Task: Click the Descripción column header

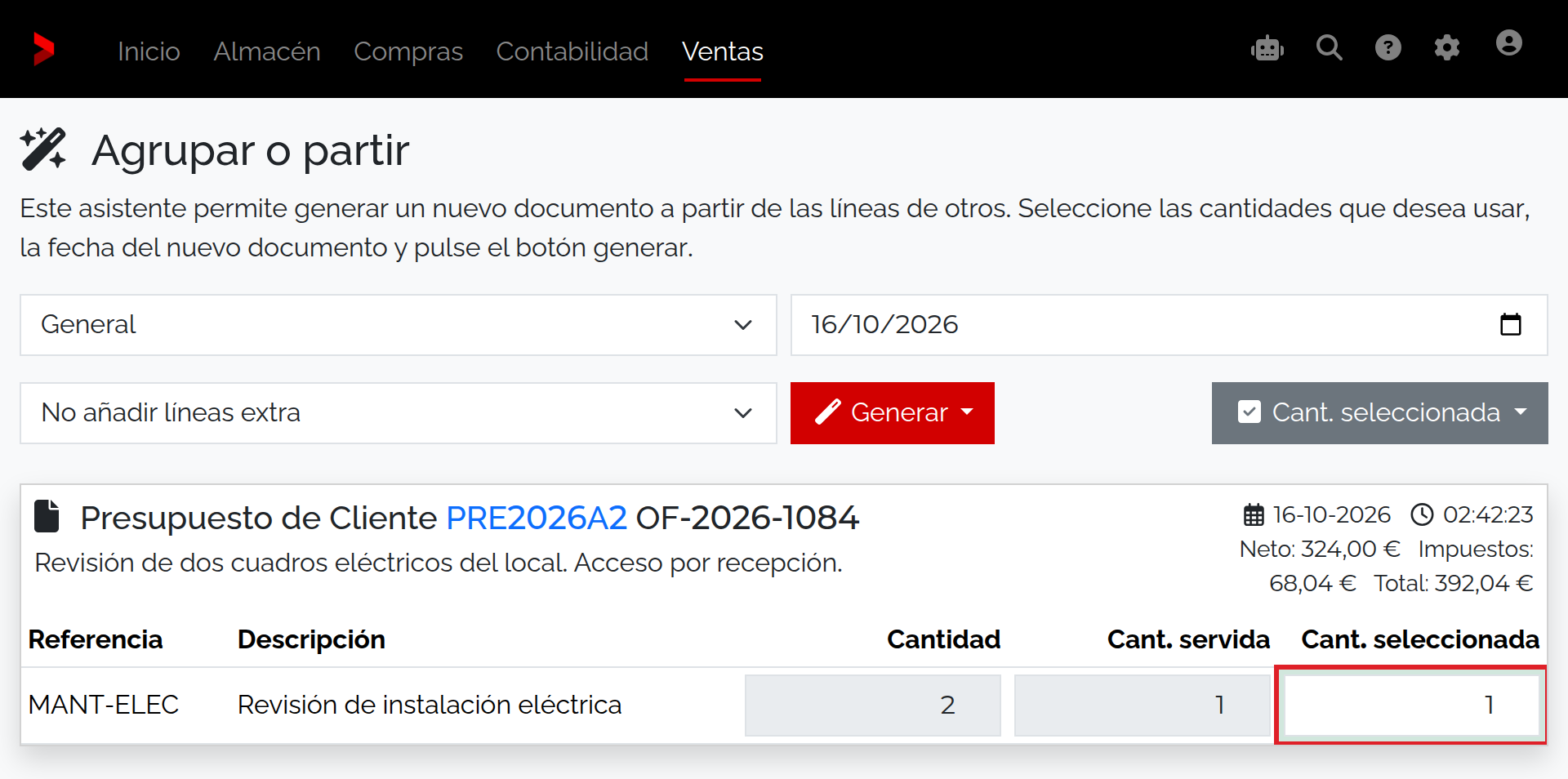Action: tap(311, 639)
